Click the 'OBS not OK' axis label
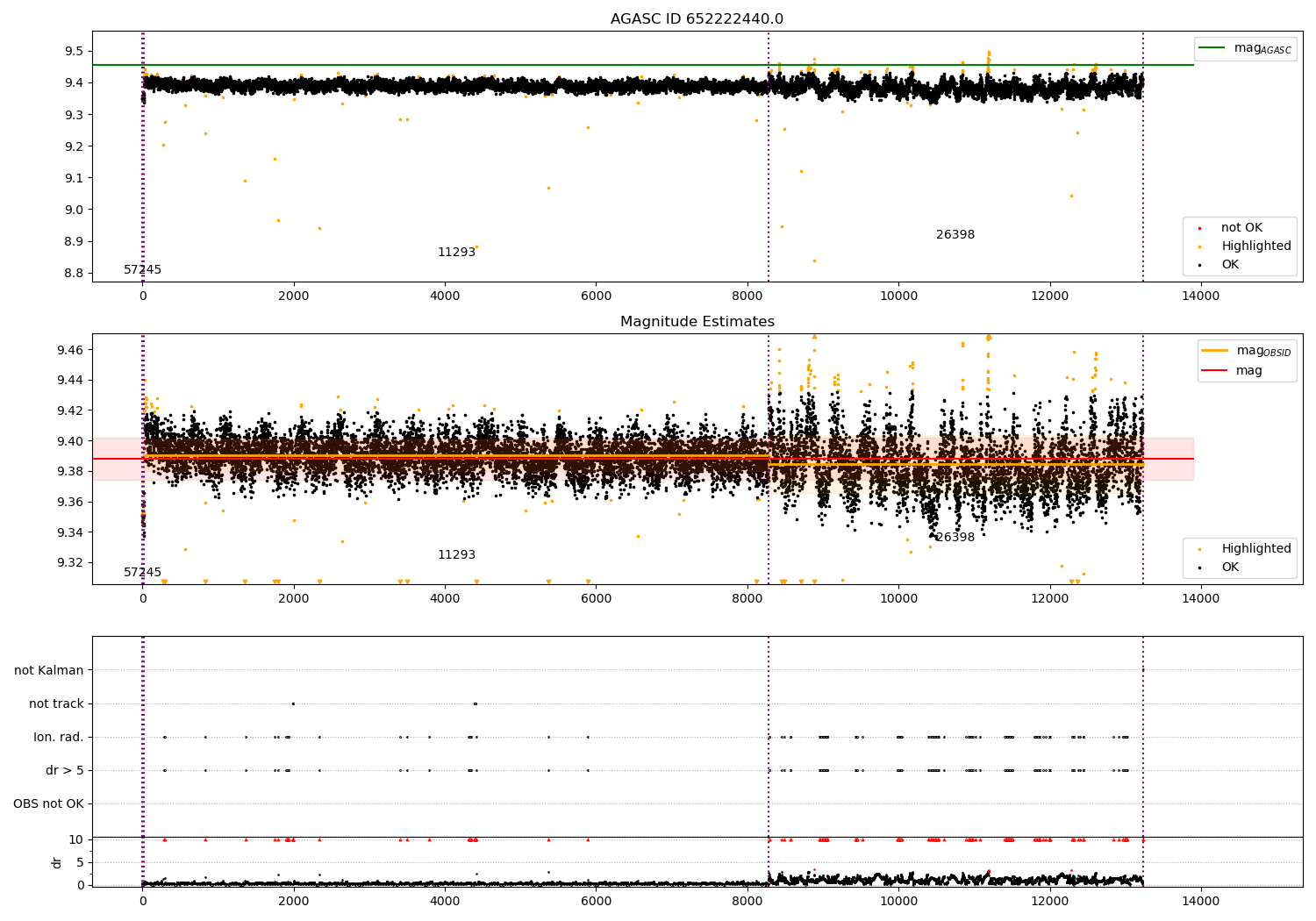The height and width of the screenshot is (921, 1316). click(49, 804)
